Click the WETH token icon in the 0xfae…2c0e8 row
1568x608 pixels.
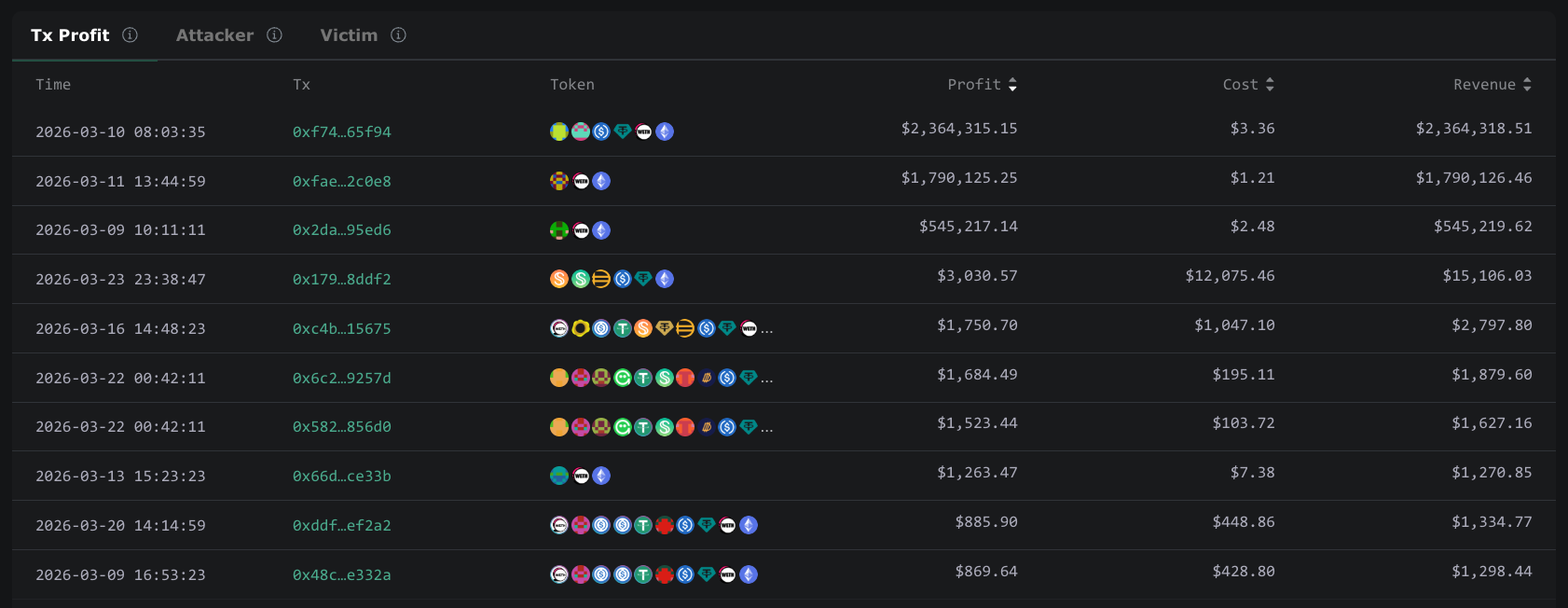[x=581, y=181]
